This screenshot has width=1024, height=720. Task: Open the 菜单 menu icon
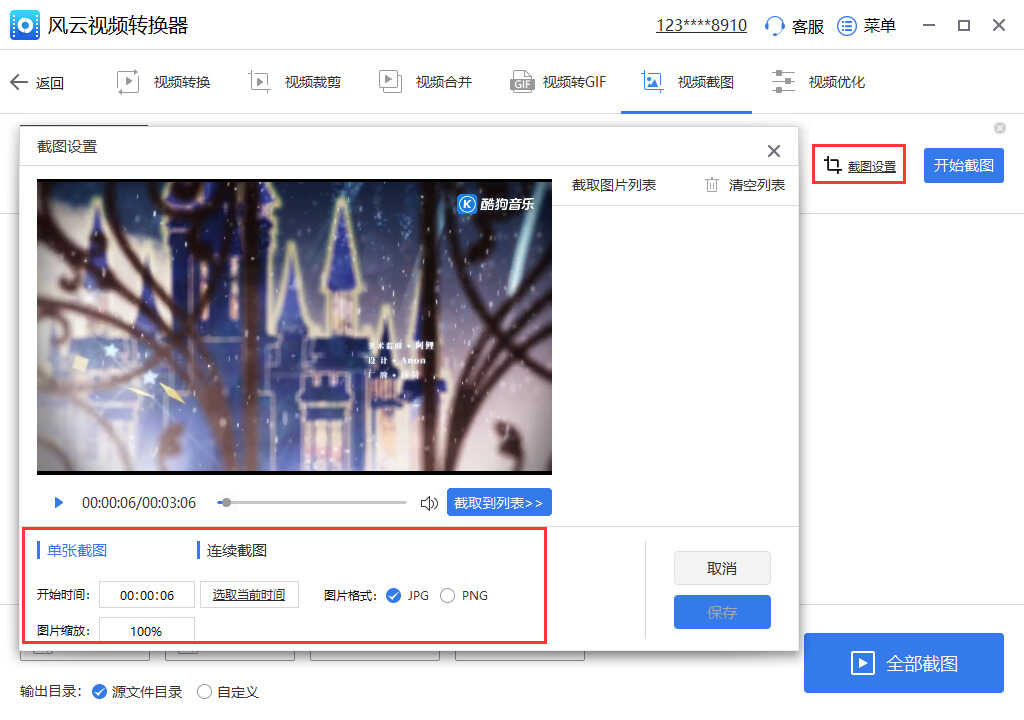(x=847, y=25)
